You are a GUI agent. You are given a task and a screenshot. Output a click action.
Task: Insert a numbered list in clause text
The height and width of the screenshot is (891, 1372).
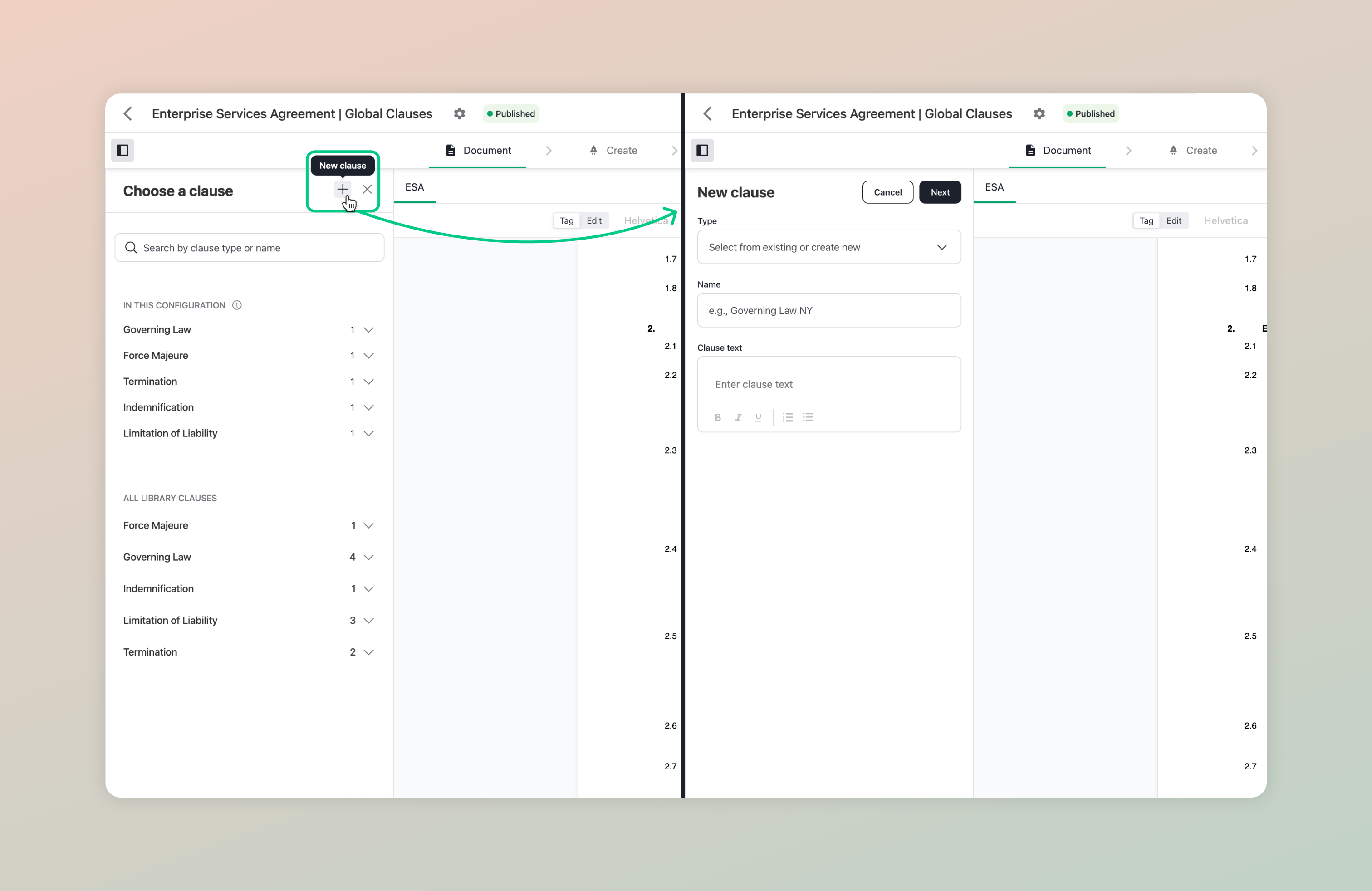click(788, 417)
